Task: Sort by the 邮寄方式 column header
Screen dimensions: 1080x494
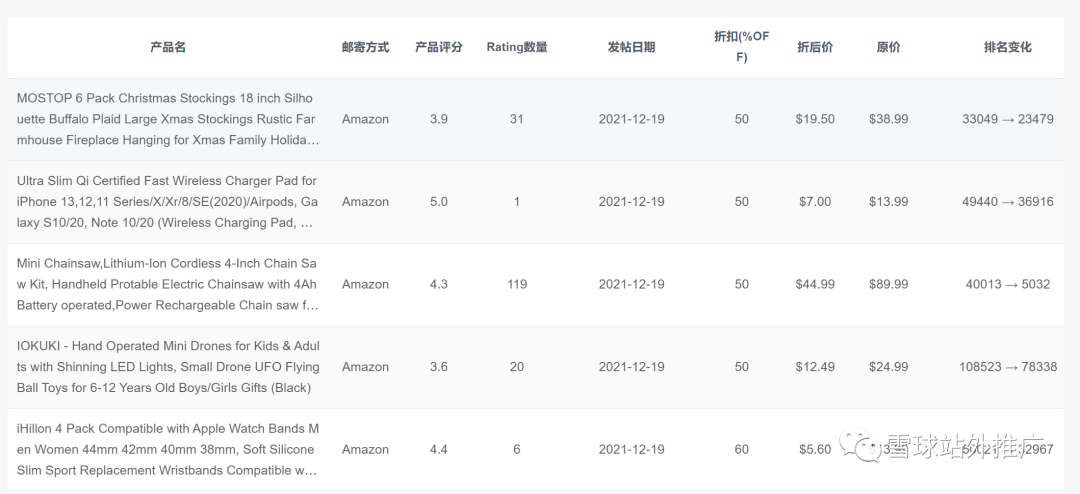Action: pos(365,47)
